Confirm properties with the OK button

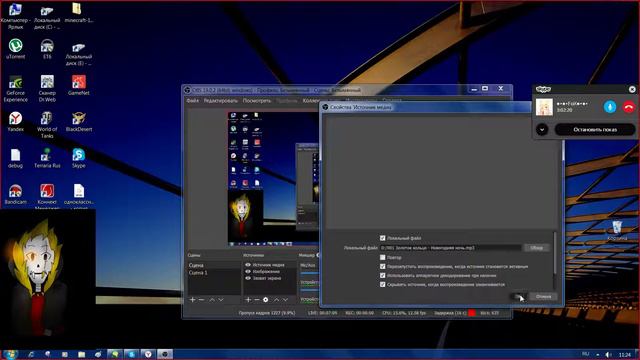click(518, 297)
